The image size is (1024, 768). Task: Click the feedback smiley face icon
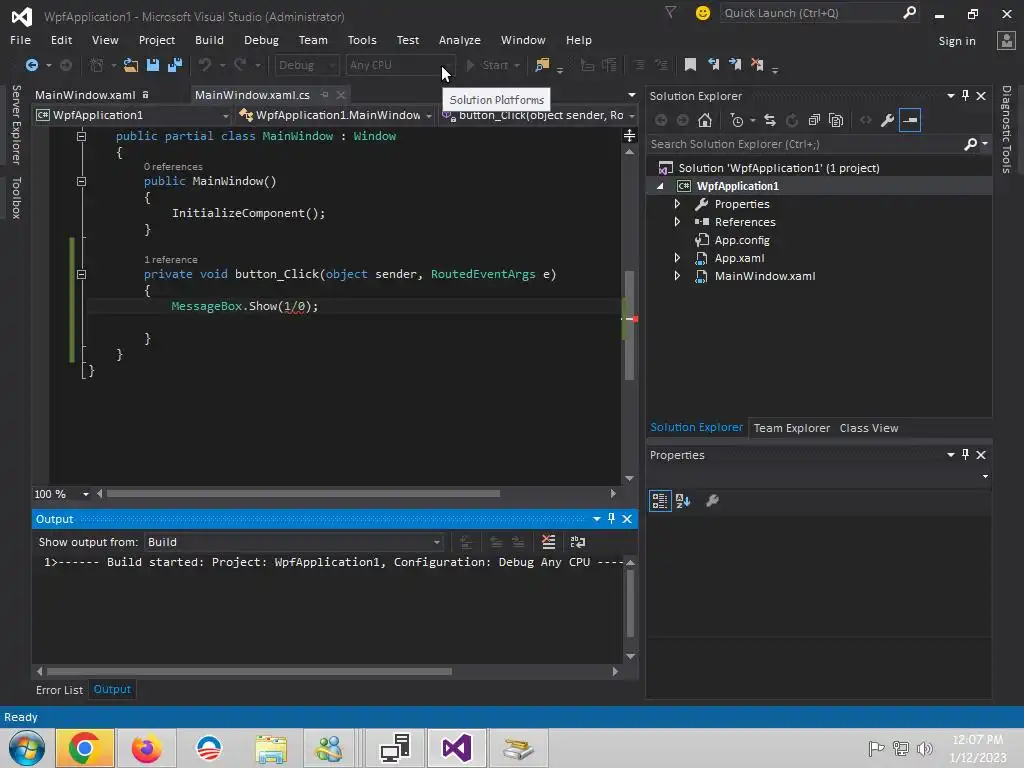pos(703,13)
